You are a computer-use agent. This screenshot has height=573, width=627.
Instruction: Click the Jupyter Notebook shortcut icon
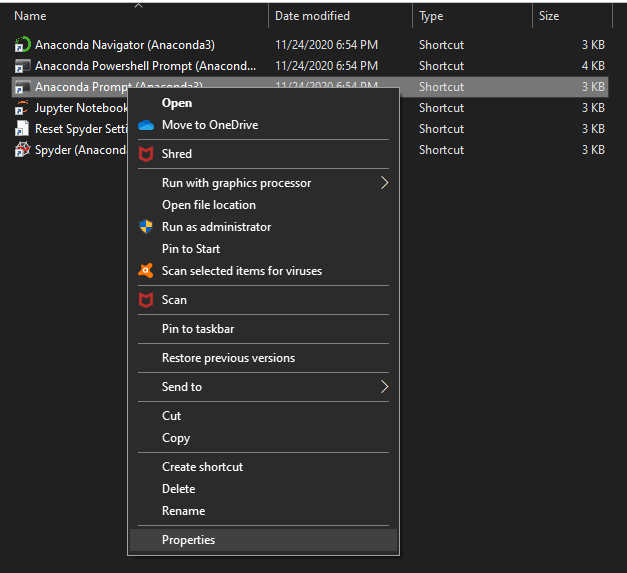pyautogui.click(x=22, y=108)
